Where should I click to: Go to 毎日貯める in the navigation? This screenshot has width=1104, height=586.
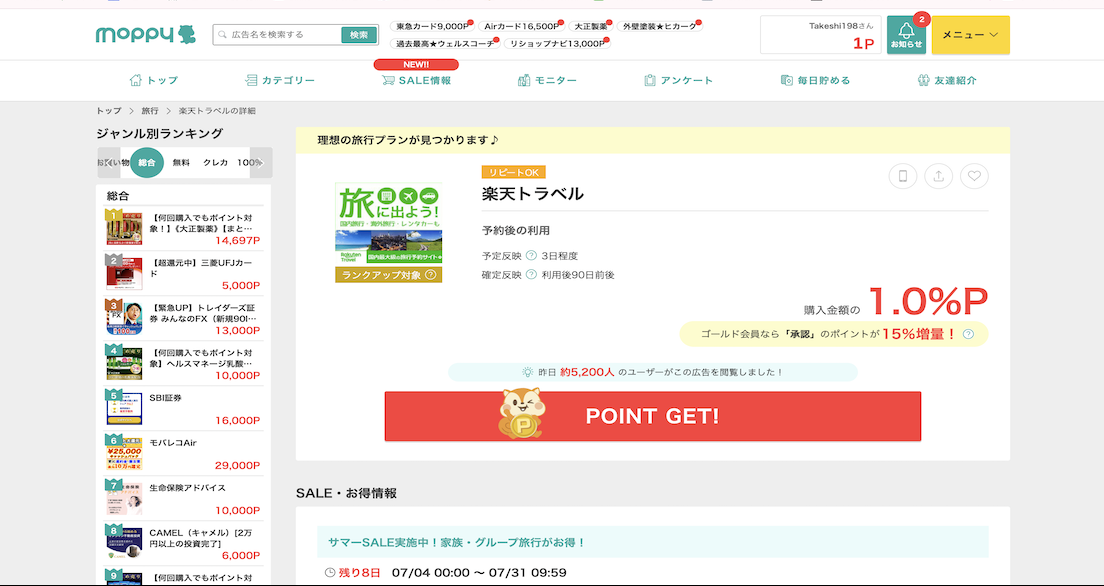pos(815,80)
